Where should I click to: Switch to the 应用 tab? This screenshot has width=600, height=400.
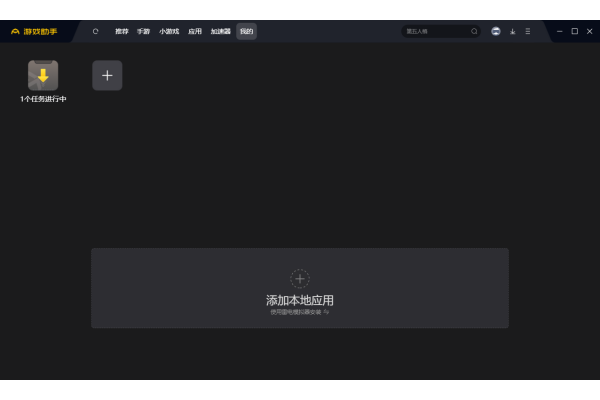(195, 31)
